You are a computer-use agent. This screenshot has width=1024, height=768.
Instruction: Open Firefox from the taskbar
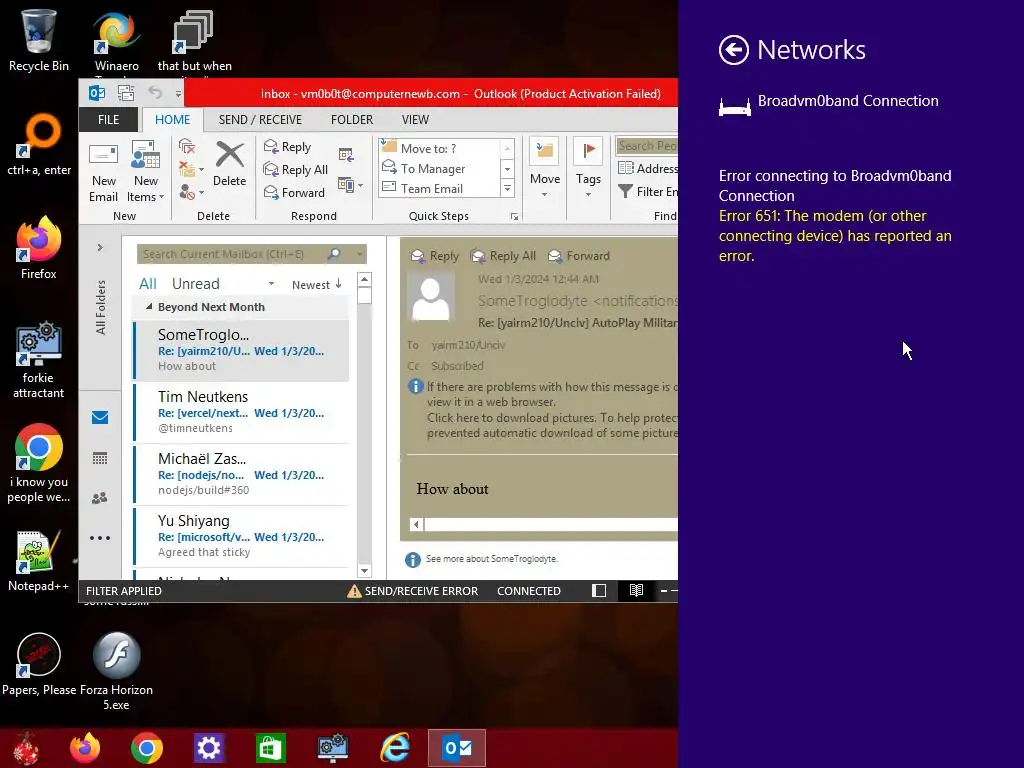(x=85, y=748)
